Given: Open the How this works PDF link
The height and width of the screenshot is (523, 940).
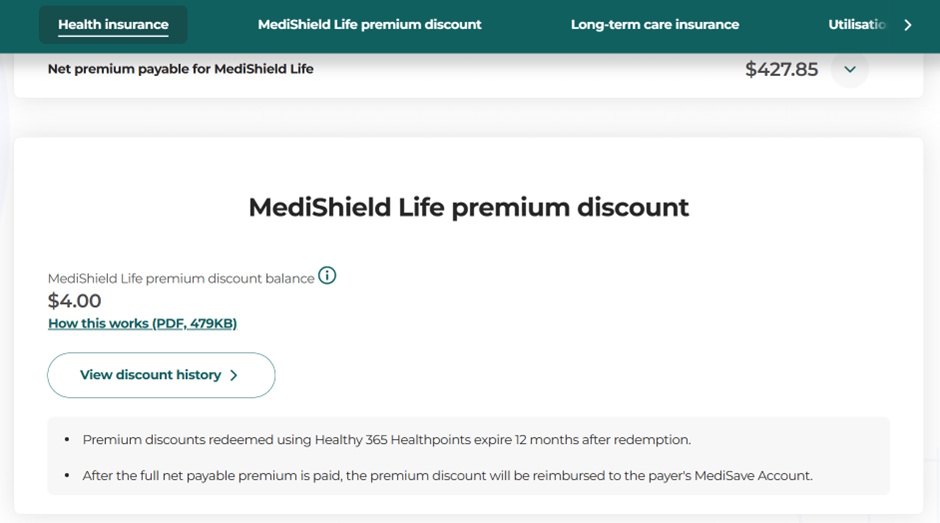Looking at the screenshot, I should point(142,323).
